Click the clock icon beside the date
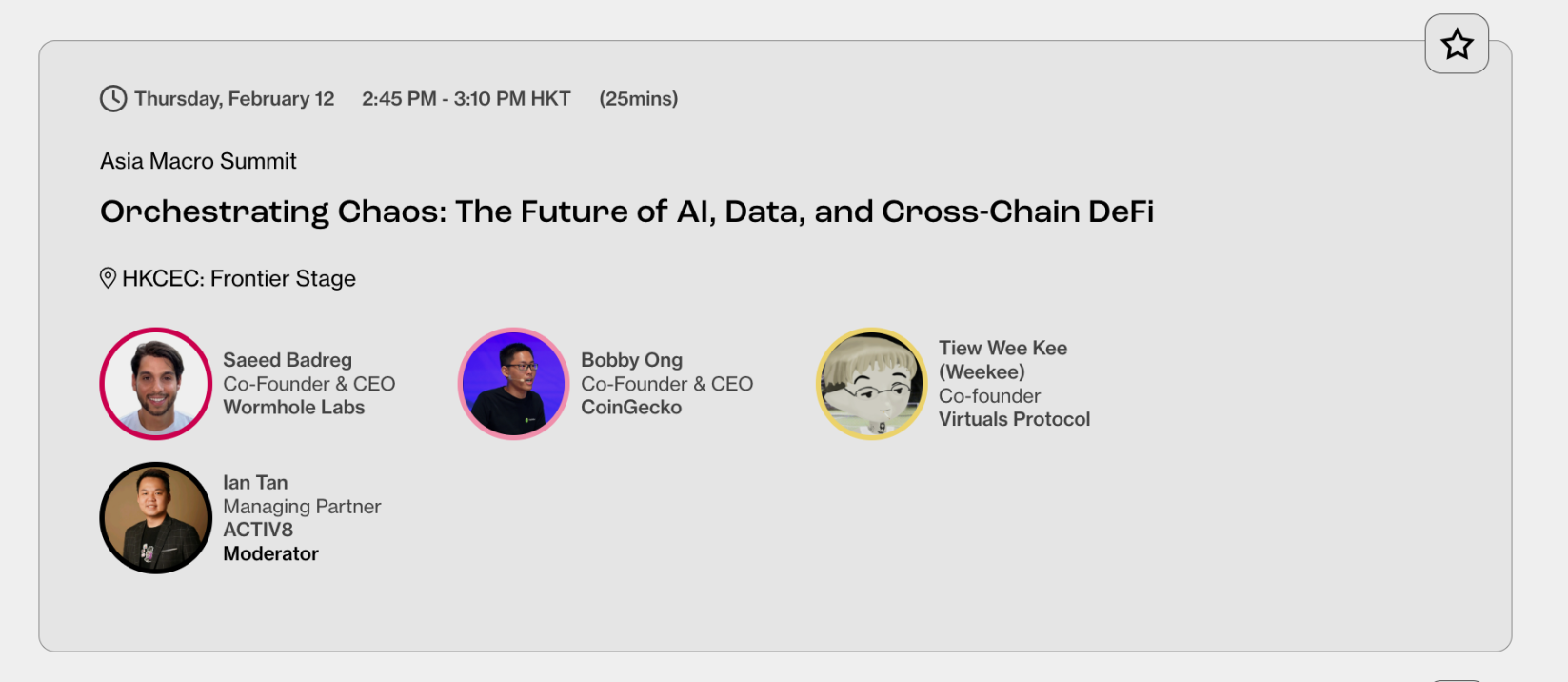 (113, 98)
